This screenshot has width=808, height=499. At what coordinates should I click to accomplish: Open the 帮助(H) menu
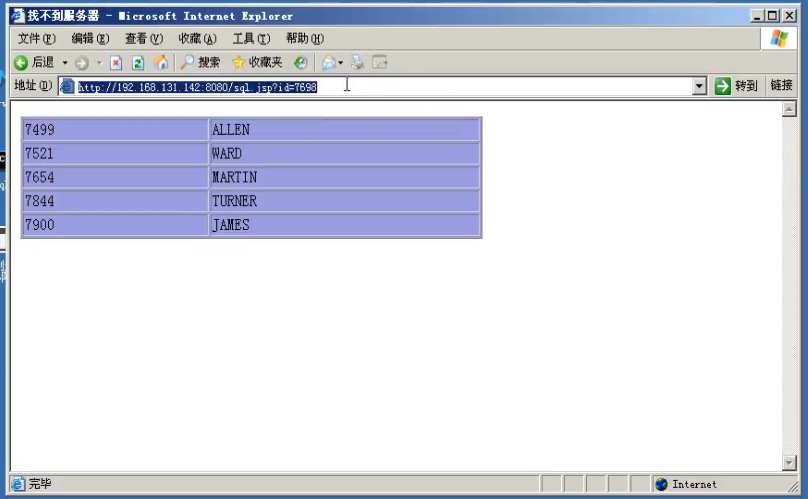point(305,39)
